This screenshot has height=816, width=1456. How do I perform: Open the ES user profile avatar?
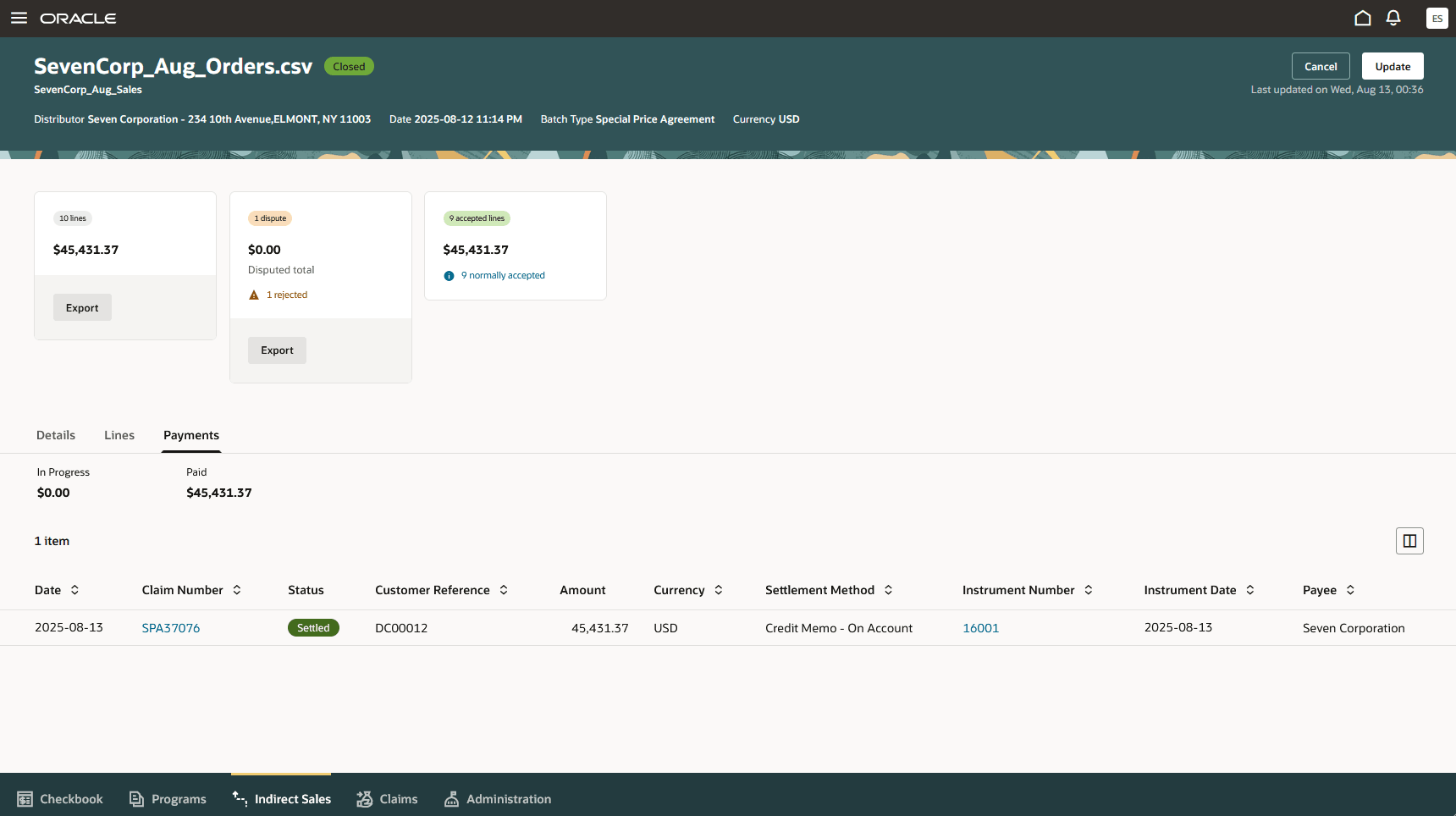1437,18
